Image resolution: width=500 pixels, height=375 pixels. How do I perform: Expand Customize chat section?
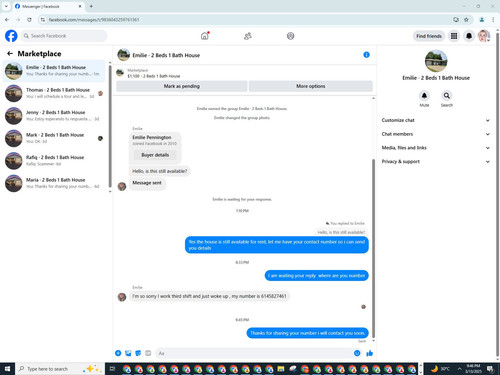click(435, 120)
